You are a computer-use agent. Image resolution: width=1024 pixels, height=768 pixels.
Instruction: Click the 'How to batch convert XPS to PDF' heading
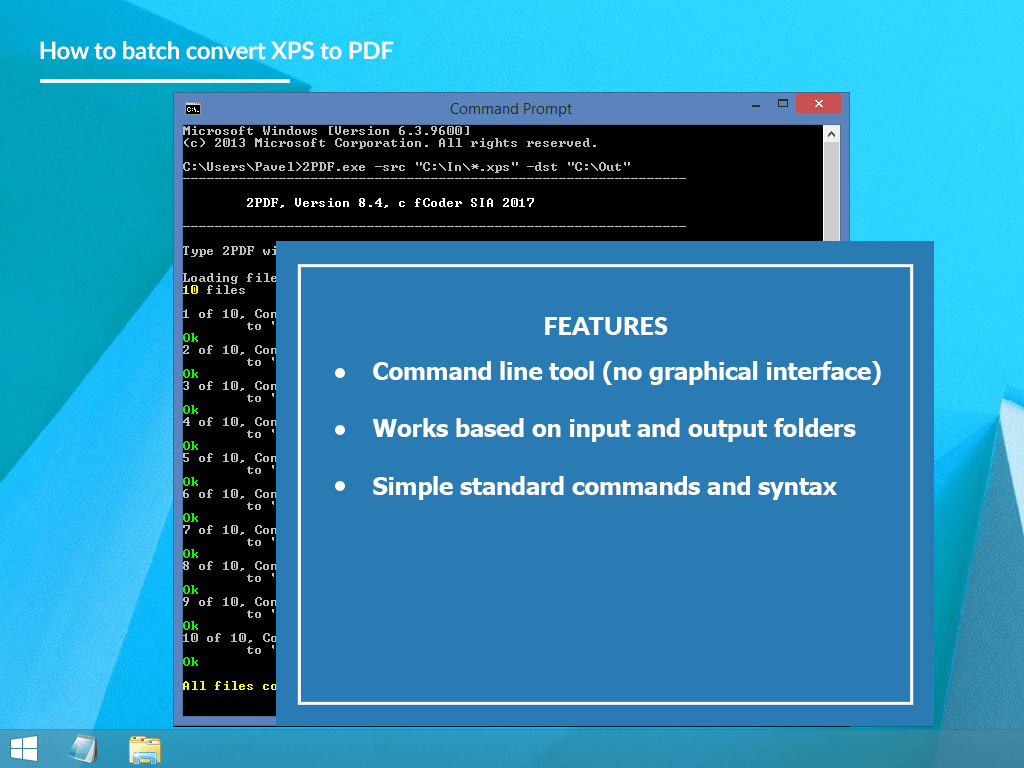(216, 51)
